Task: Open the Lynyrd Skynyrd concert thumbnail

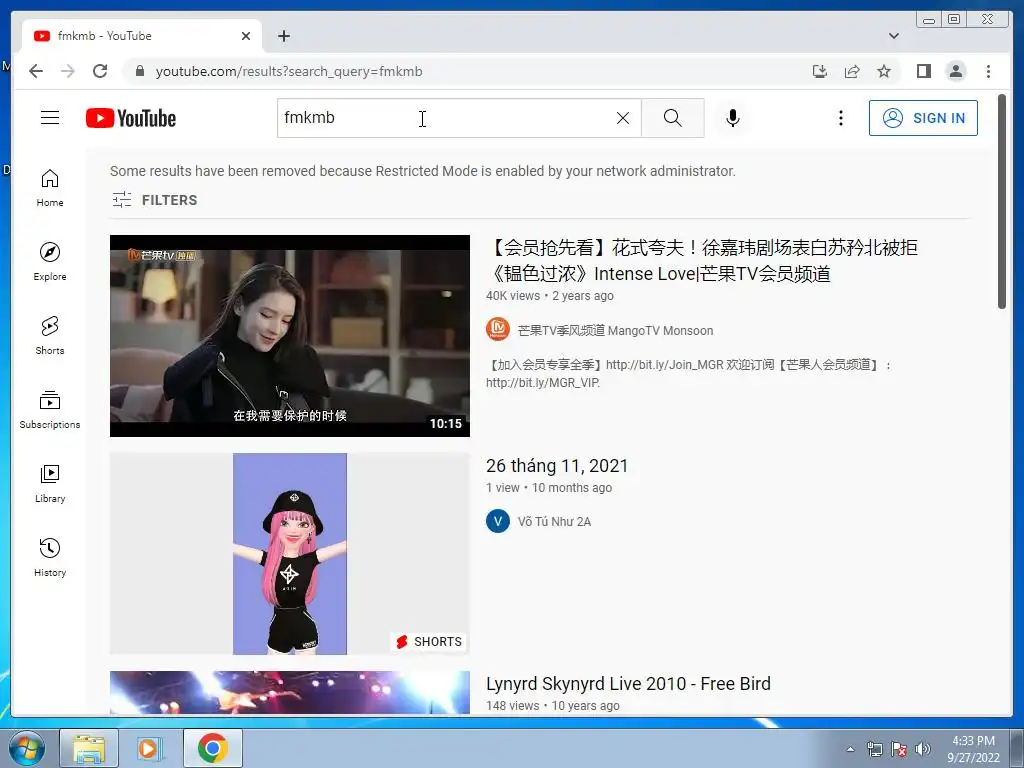Action: tap(290, 693)
